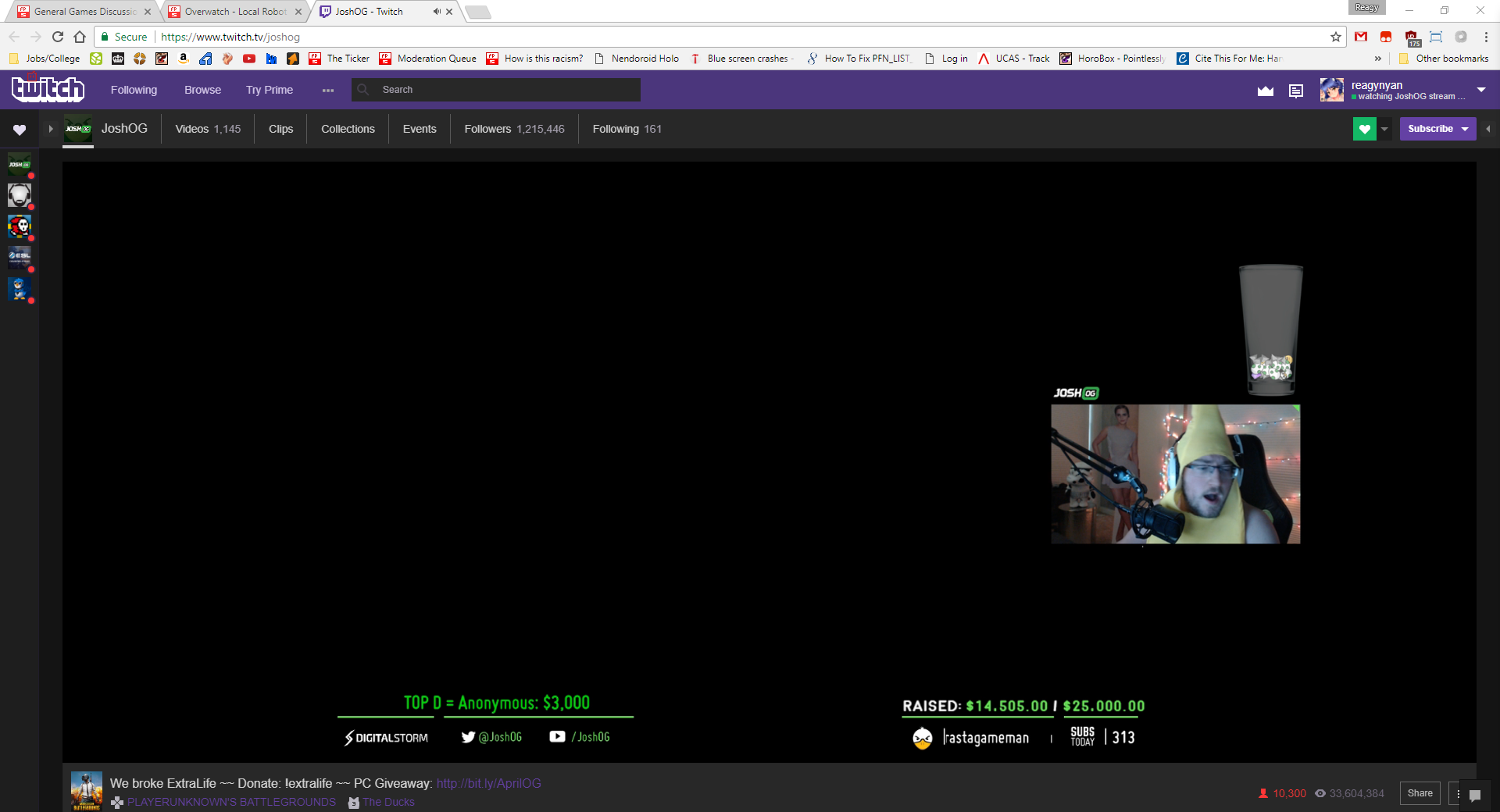The height and width of the screenshot is (812, 1500).
Task: Click the red extension icon next to Gmail
Action: [1386, 37]
